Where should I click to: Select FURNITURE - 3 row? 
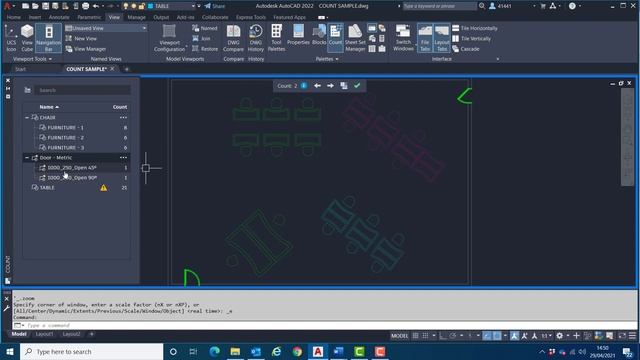coord(77,147)
